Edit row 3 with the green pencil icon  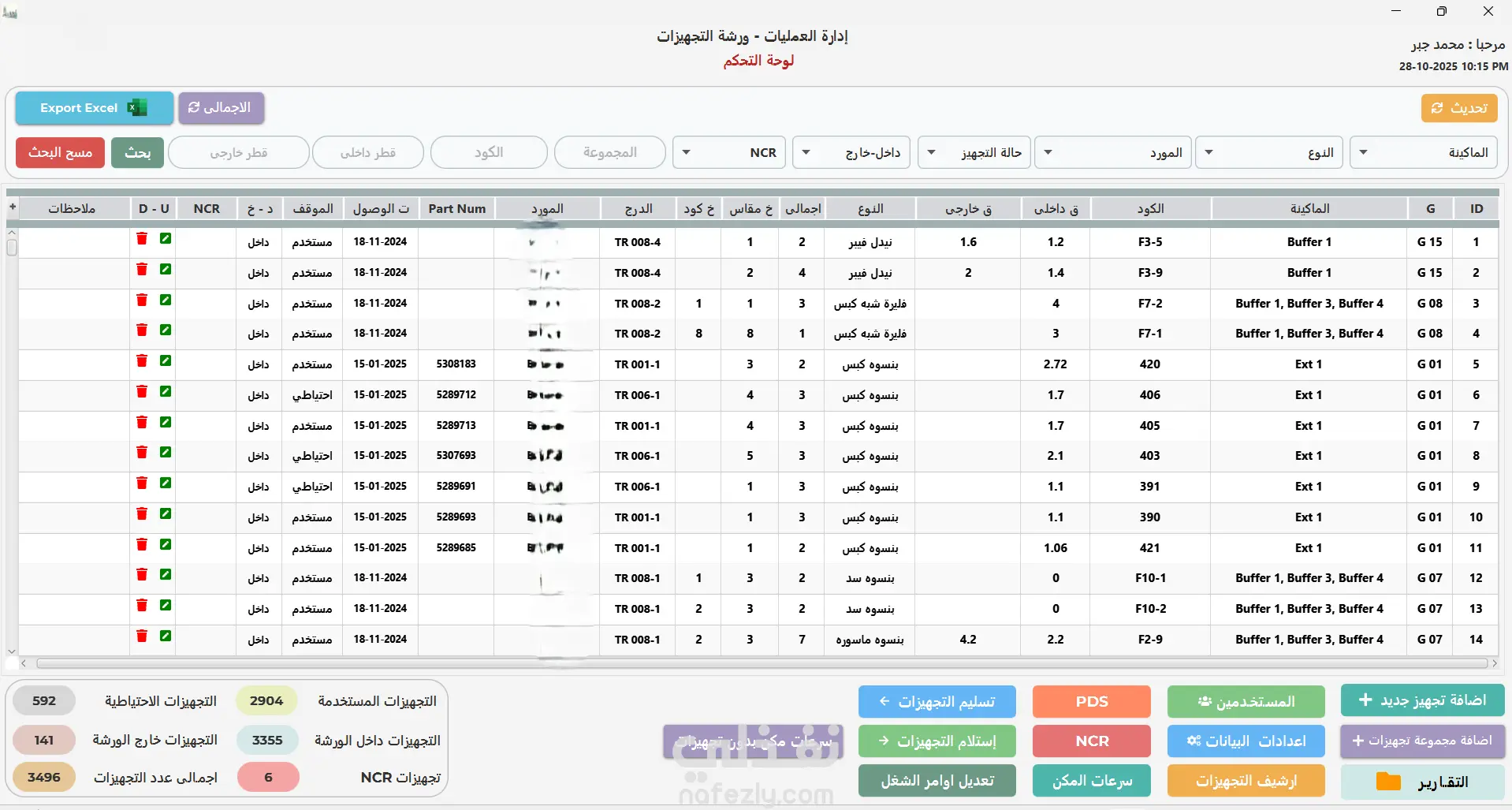166,300
